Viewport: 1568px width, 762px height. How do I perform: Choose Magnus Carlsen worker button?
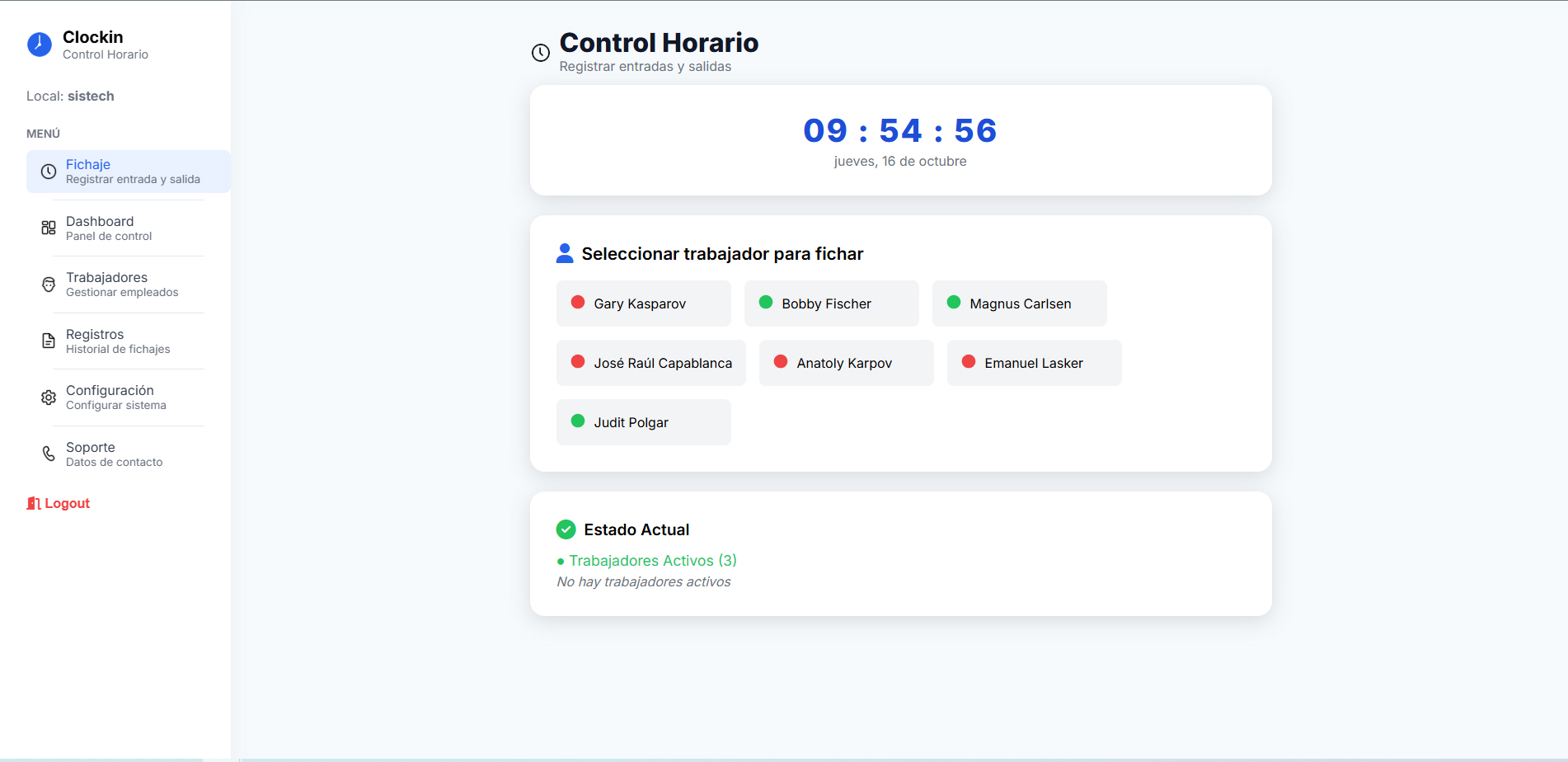click(x=1019, y=303)
